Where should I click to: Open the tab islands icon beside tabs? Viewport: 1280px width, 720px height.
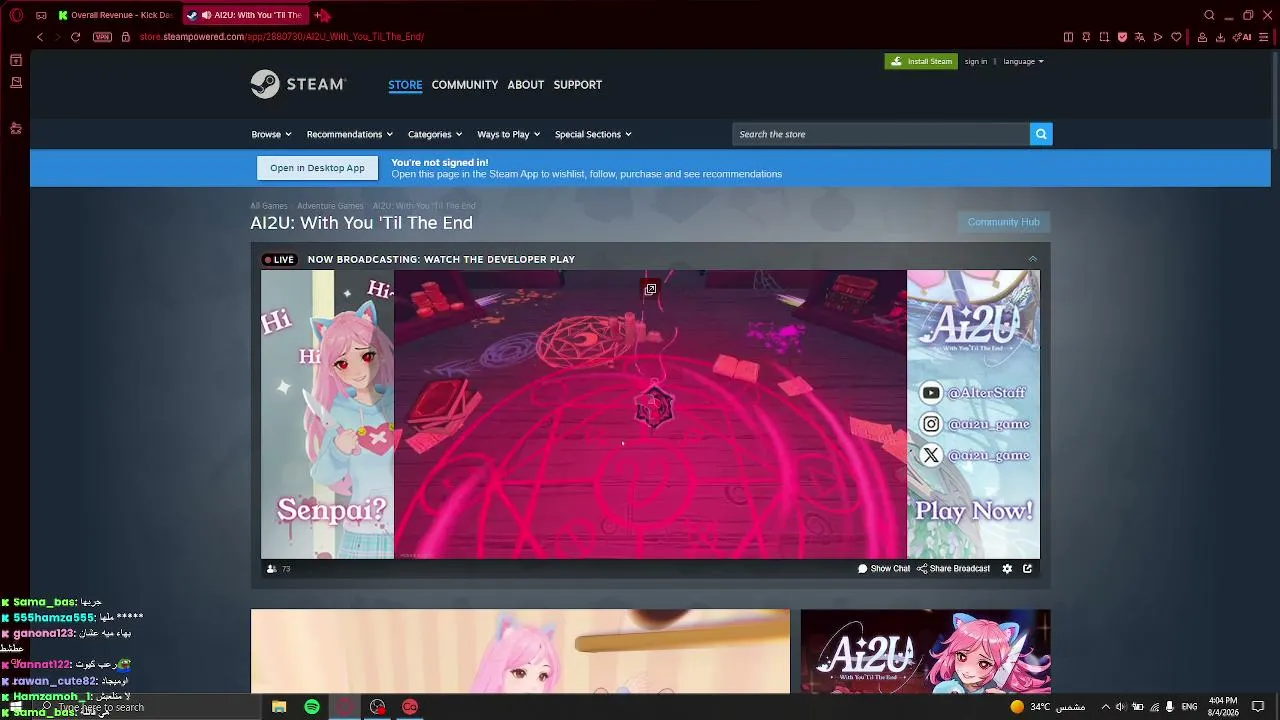point(41,15)
